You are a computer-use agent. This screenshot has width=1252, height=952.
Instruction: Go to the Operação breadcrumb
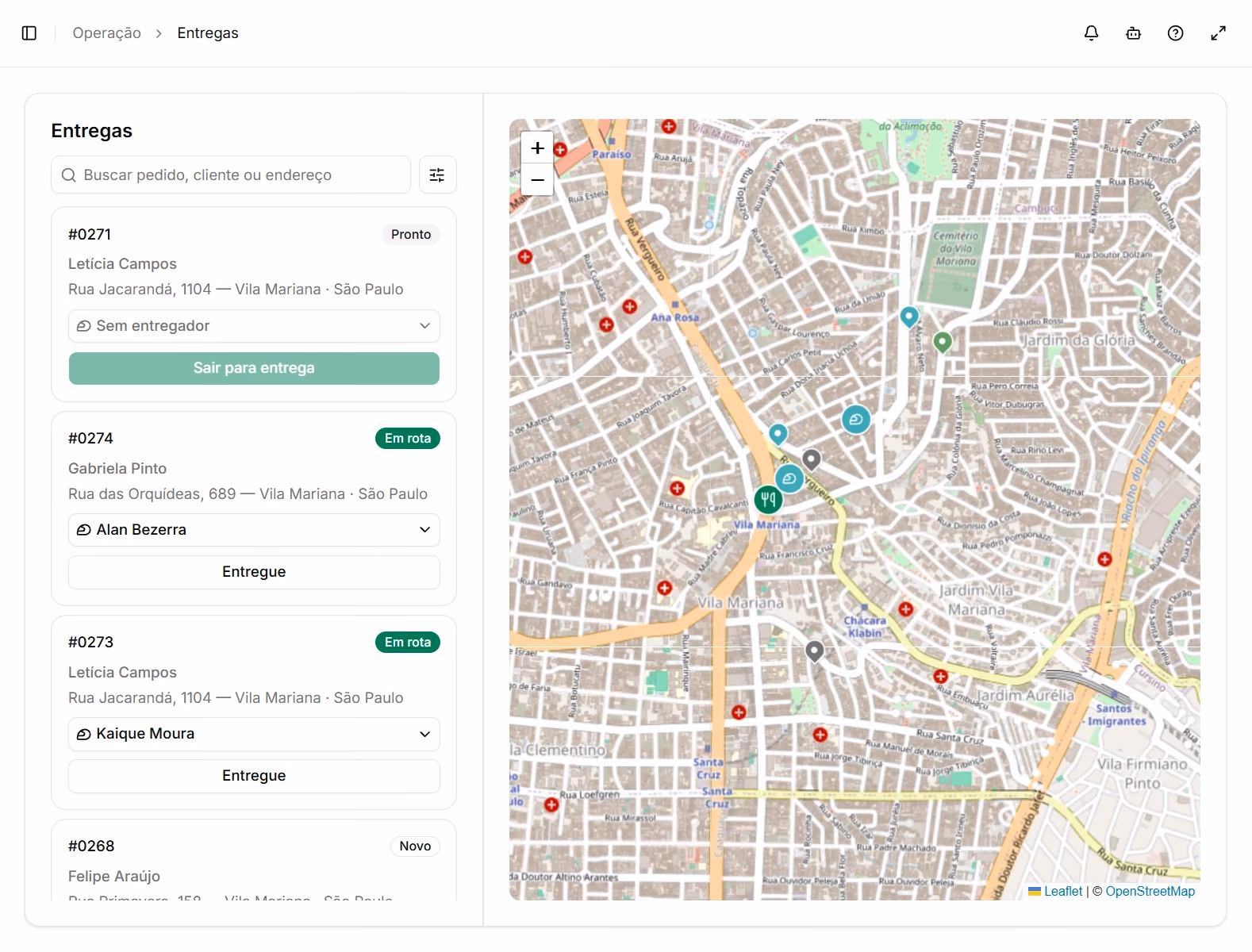tap(107, 33)
